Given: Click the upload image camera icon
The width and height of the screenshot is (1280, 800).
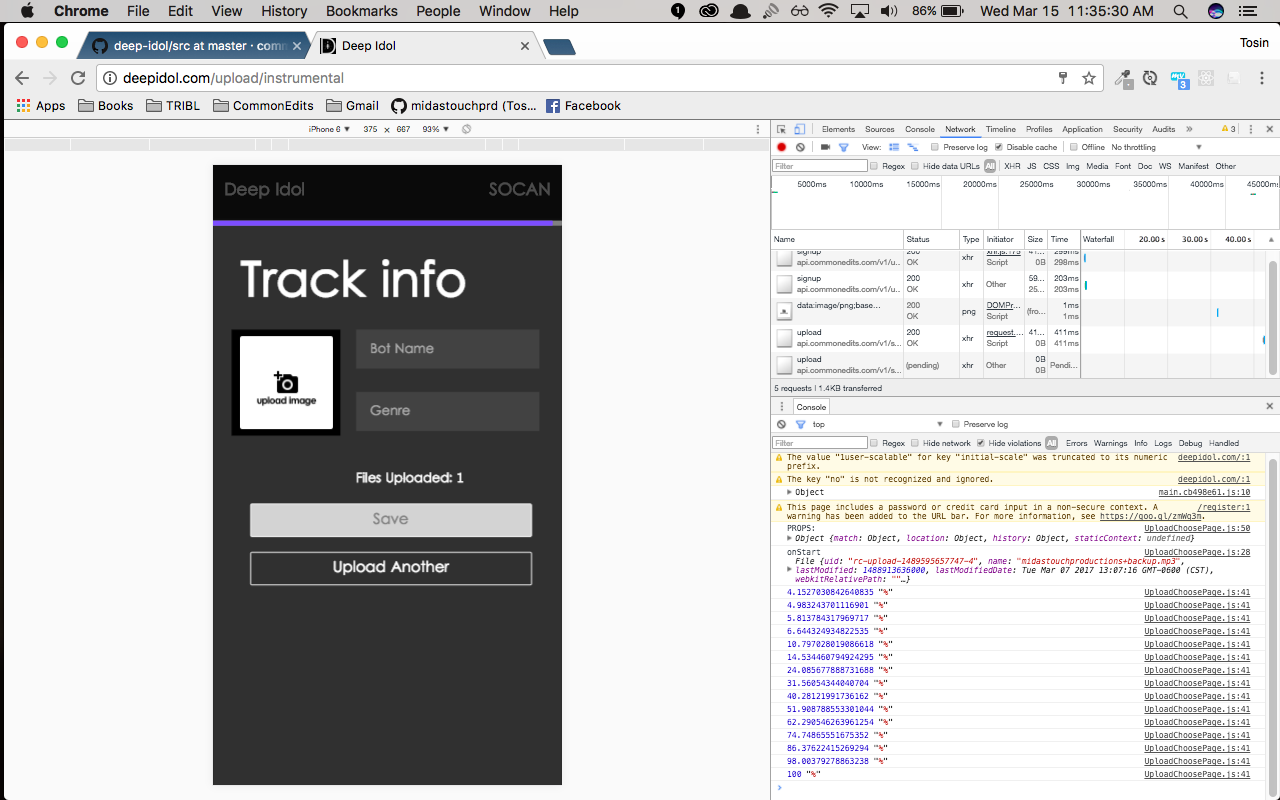Looking at the screenshot, I should (286, 383).
